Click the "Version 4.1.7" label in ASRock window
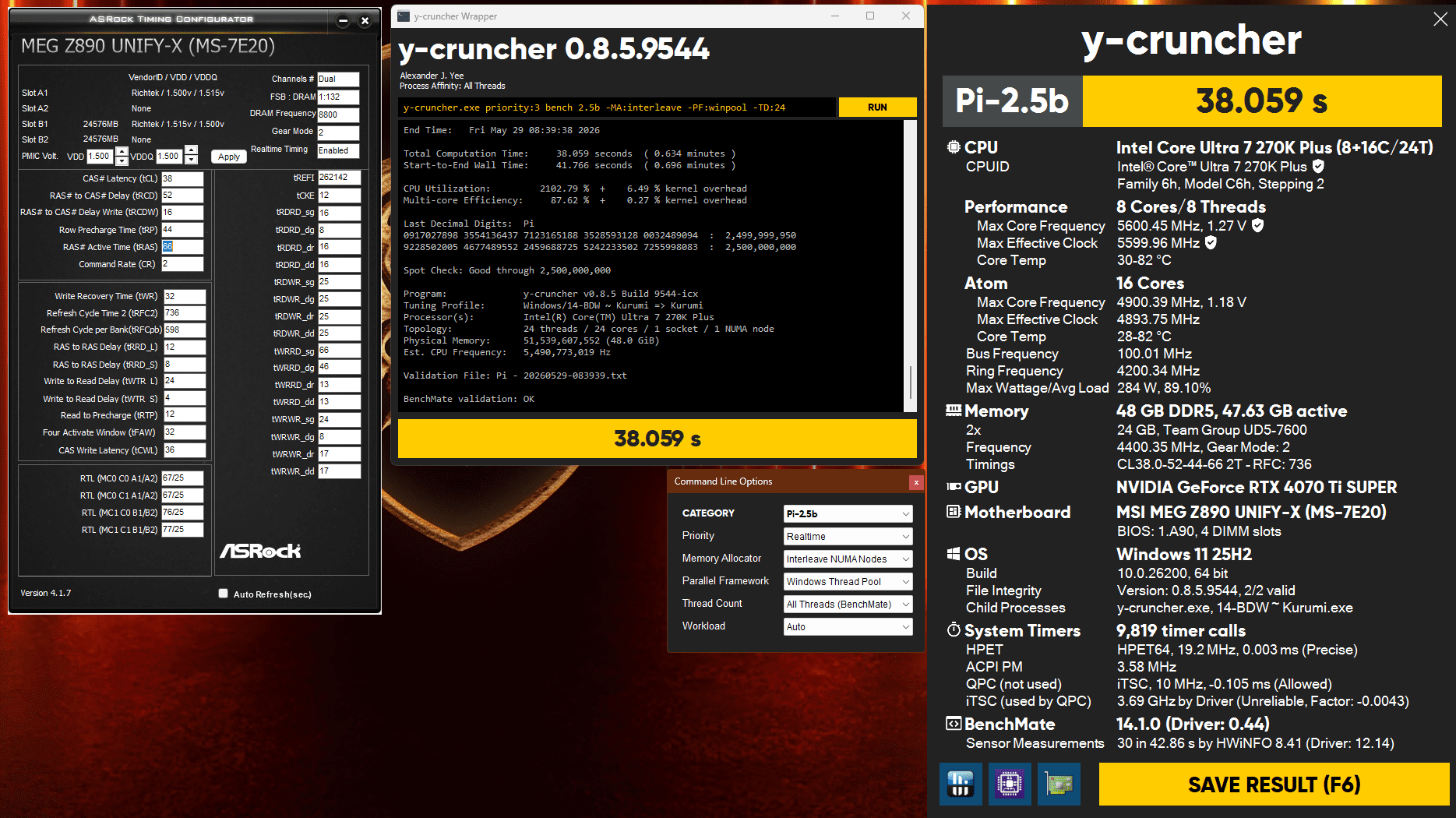This screenshot has height=818, width=1456. (x=46, y=593)
